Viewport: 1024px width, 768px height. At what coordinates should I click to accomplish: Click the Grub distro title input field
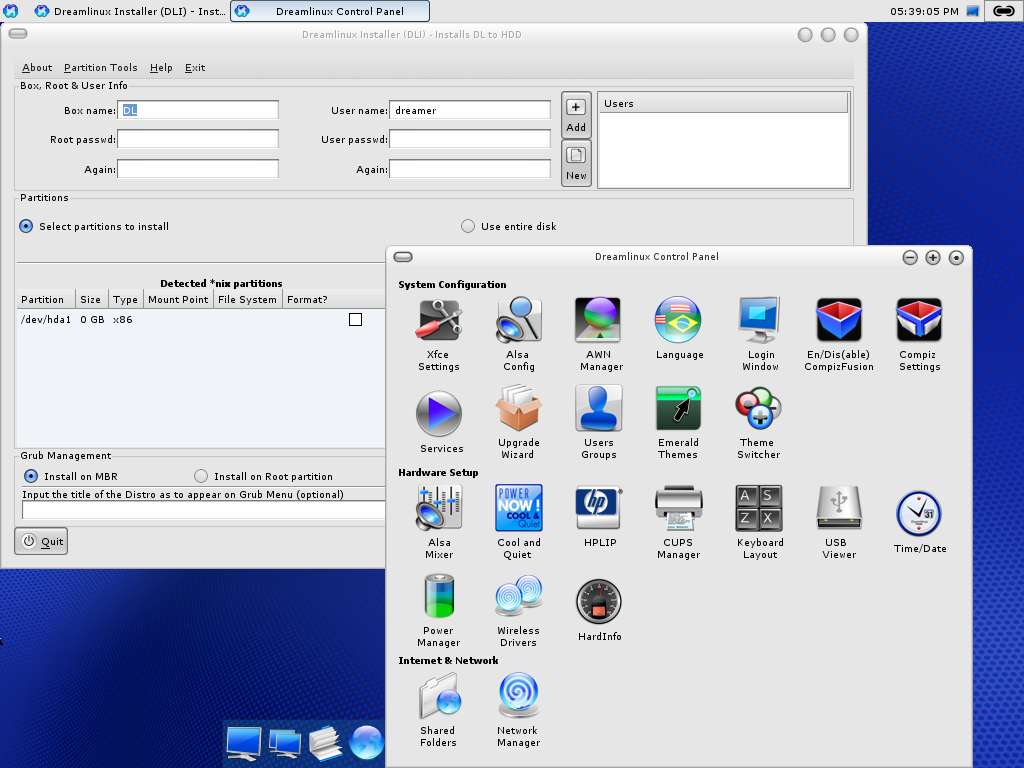click(x=203, y=510)
